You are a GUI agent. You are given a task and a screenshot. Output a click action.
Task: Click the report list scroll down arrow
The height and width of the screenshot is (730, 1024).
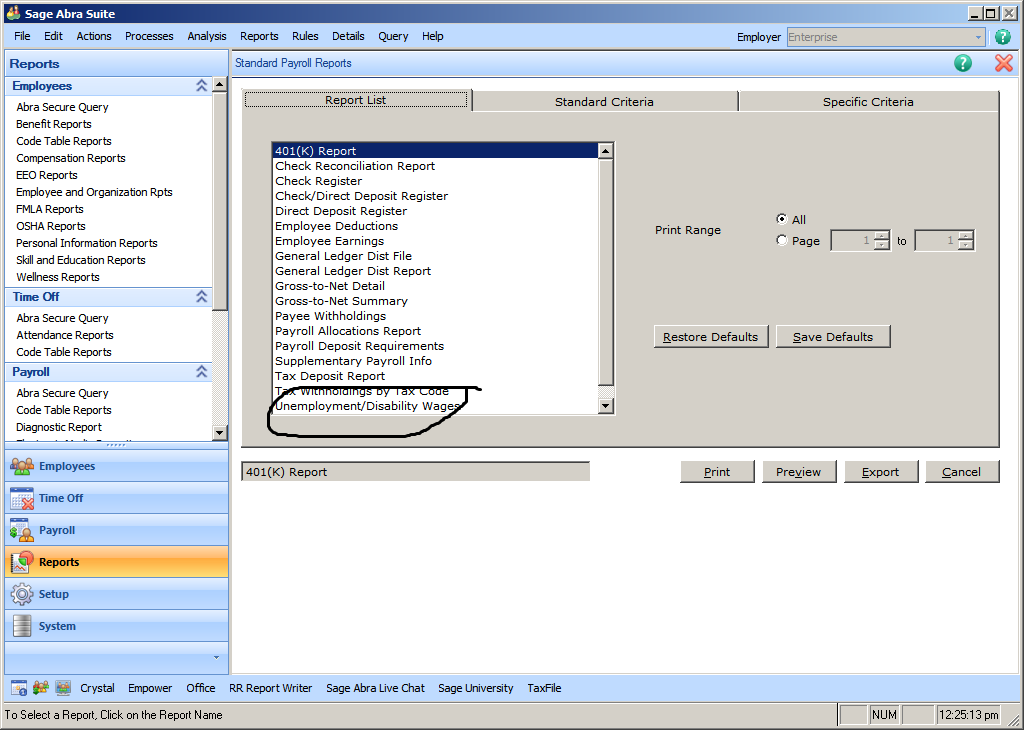[605, 405]
